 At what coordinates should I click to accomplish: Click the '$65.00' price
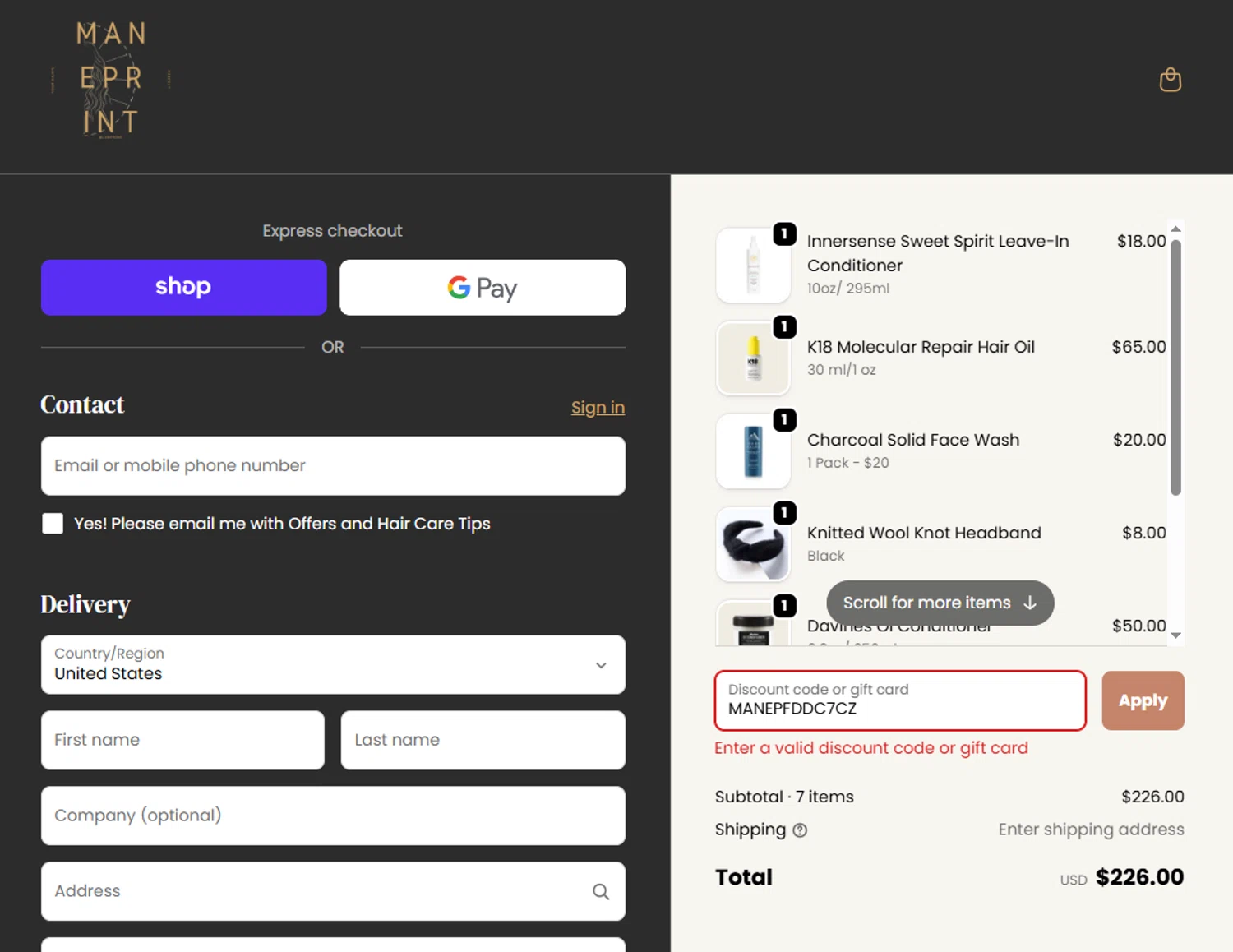pos(1138,347)
